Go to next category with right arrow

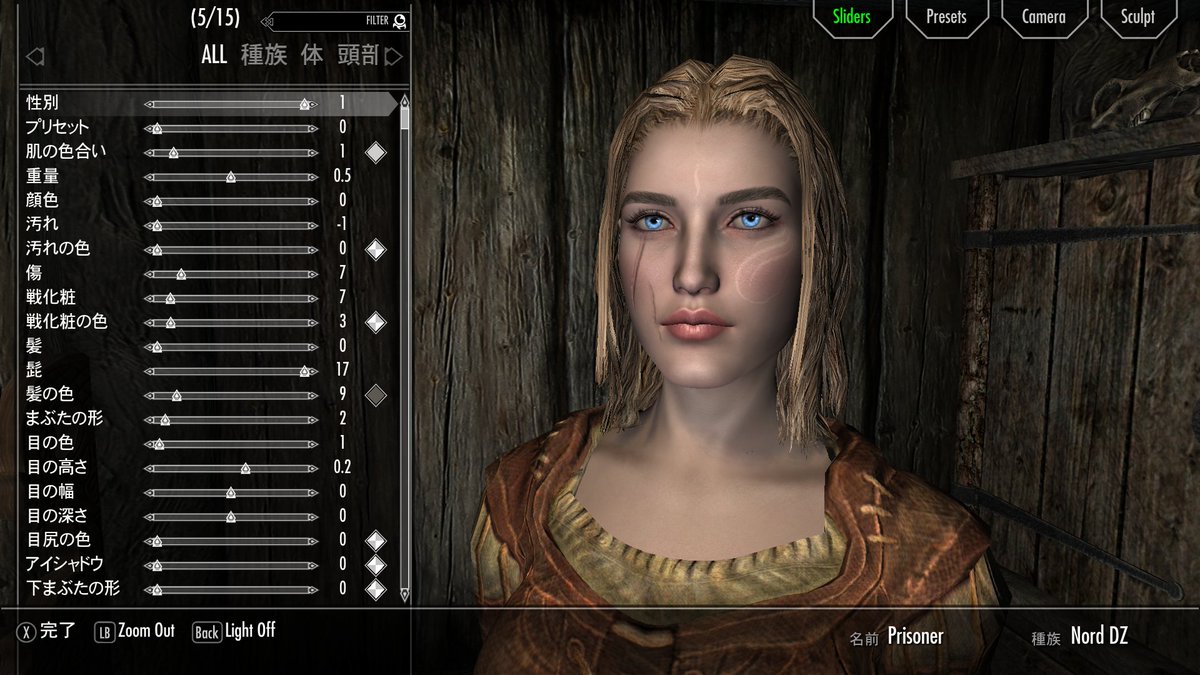point(394,57)
